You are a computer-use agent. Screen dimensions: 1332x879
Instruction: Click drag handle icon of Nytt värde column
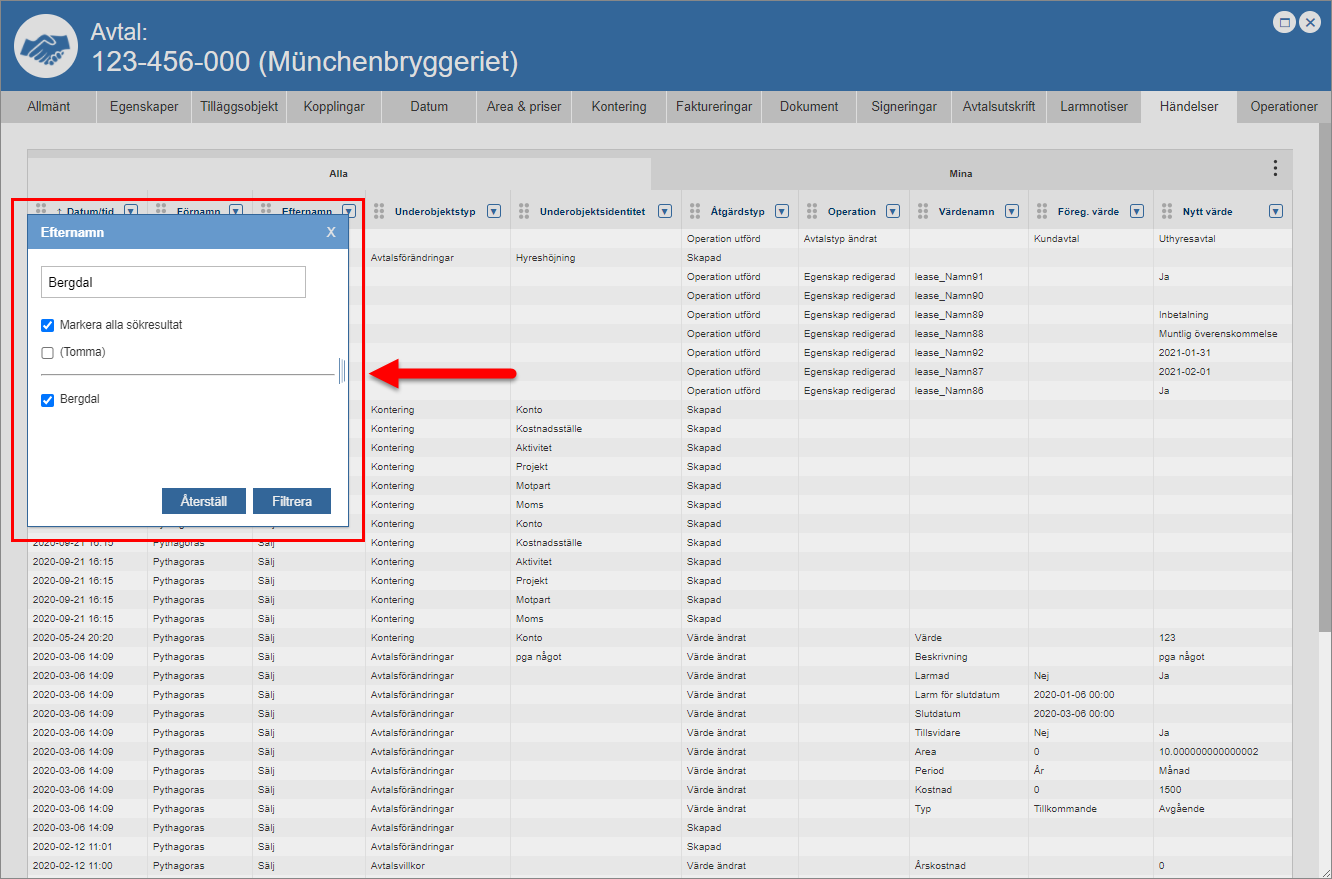coord(1166,211)
